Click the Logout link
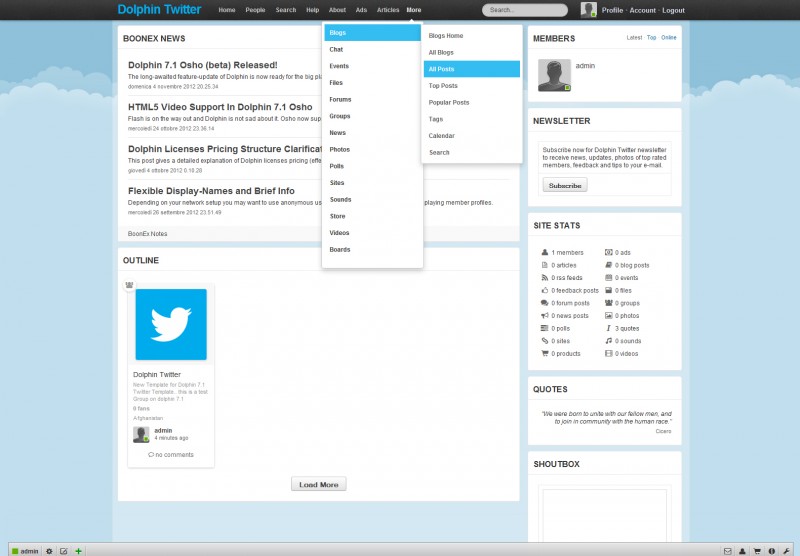 (x=673, y=10)
